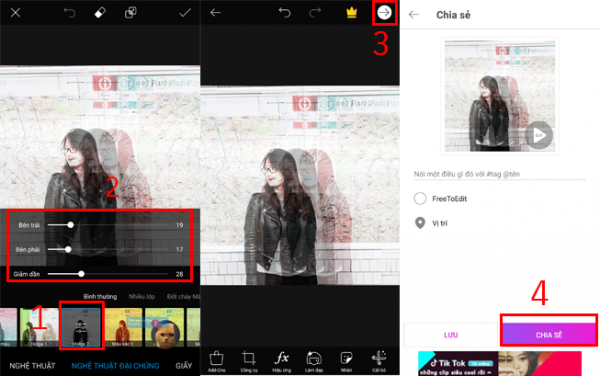This screenshot has width=600, height=376.
Task: Click the LƯU save button
Action: coord(451,335)
